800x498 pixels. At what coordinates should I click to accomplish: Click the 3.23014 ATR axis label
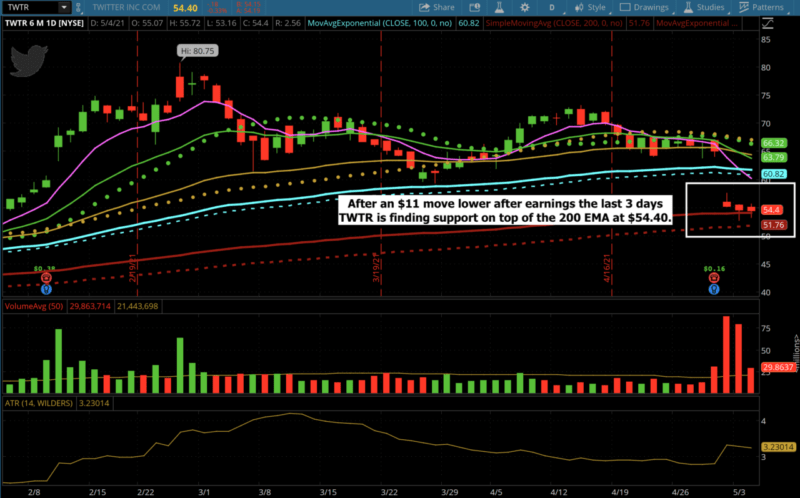click(x=778, y=447)
